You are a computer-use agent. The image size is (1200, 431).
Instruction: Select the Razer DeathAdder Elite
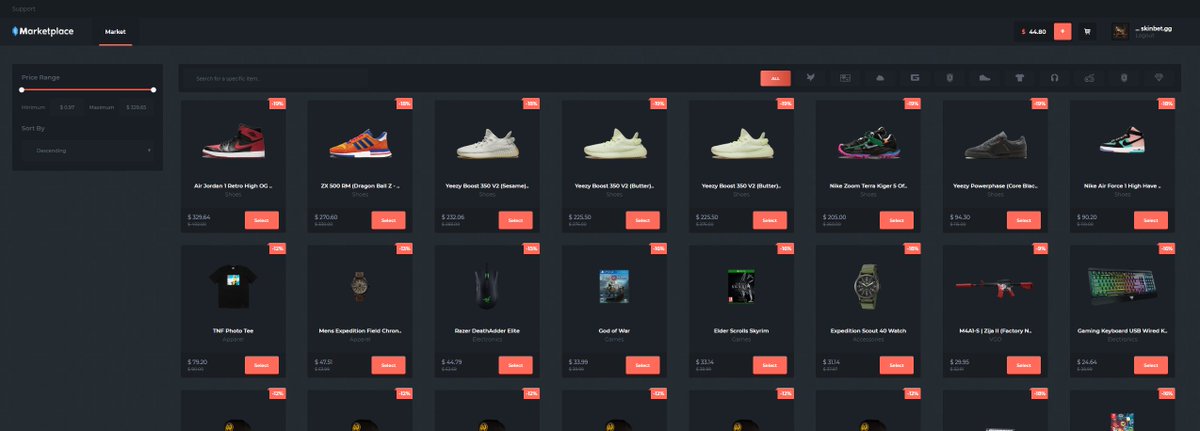coord(516,365)
